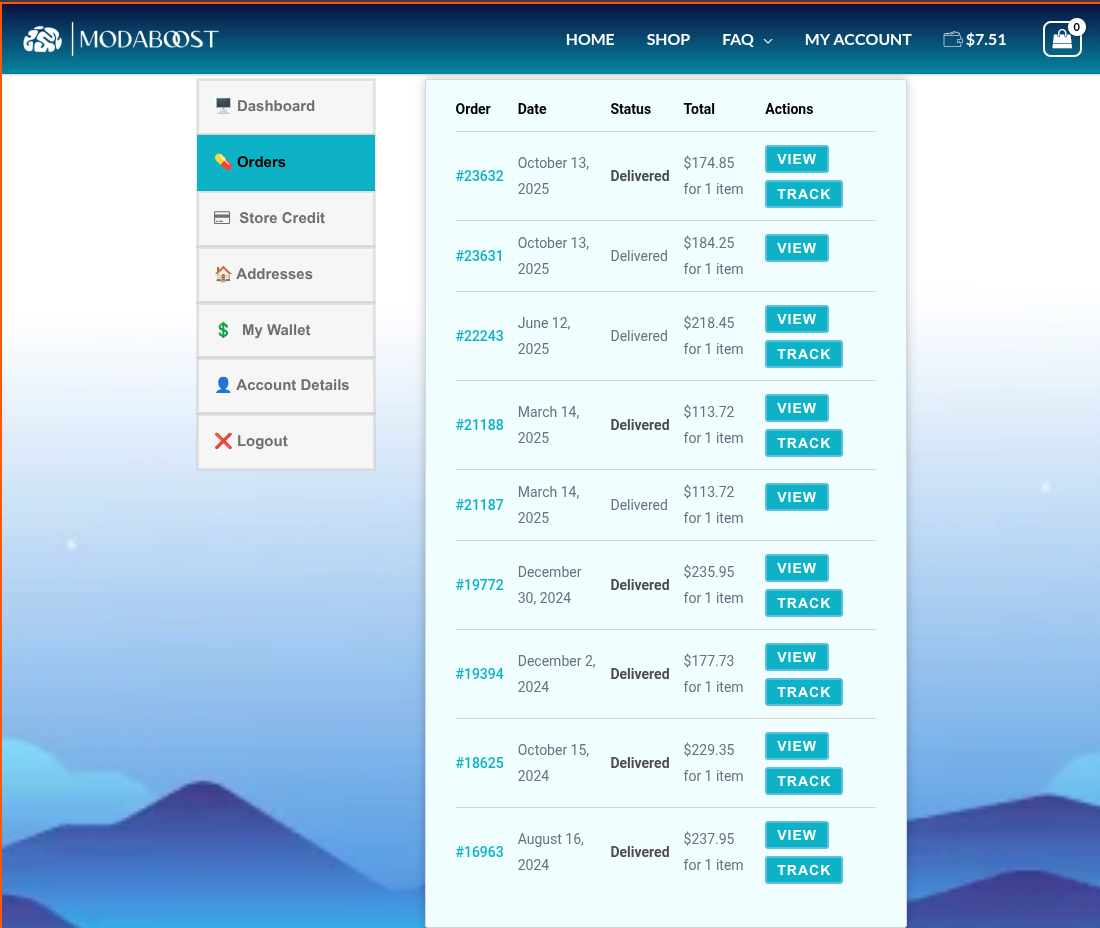
Task: Navigate to HOME in the top bar
Action: 590,39
